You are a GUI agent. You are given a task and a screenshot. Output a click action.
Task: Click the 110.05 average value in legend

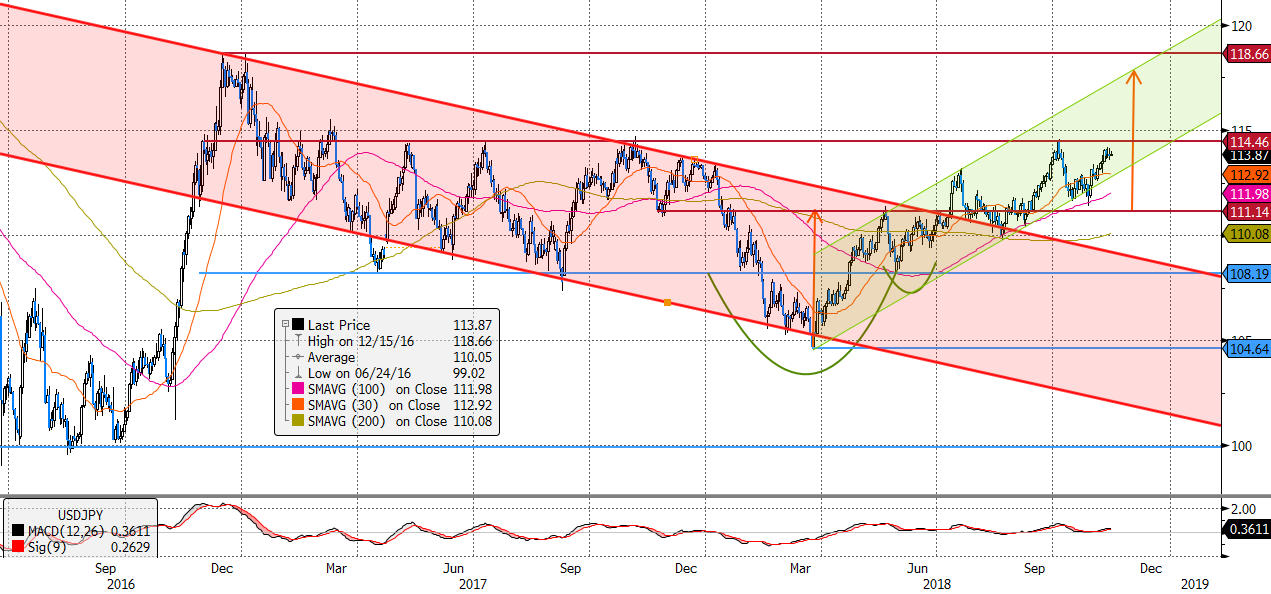pos(472,357)
